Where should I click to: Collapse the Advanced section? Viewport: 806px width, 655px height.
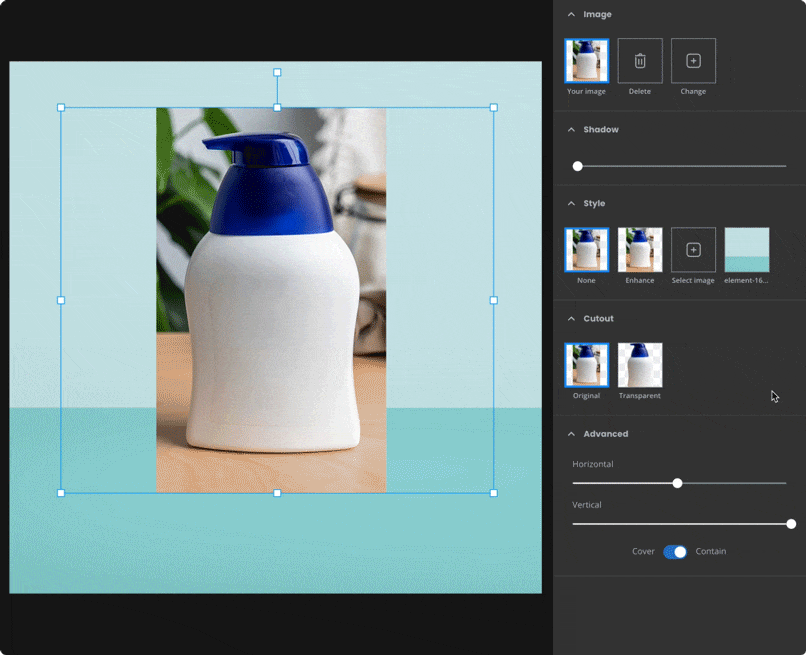point(571,433)
